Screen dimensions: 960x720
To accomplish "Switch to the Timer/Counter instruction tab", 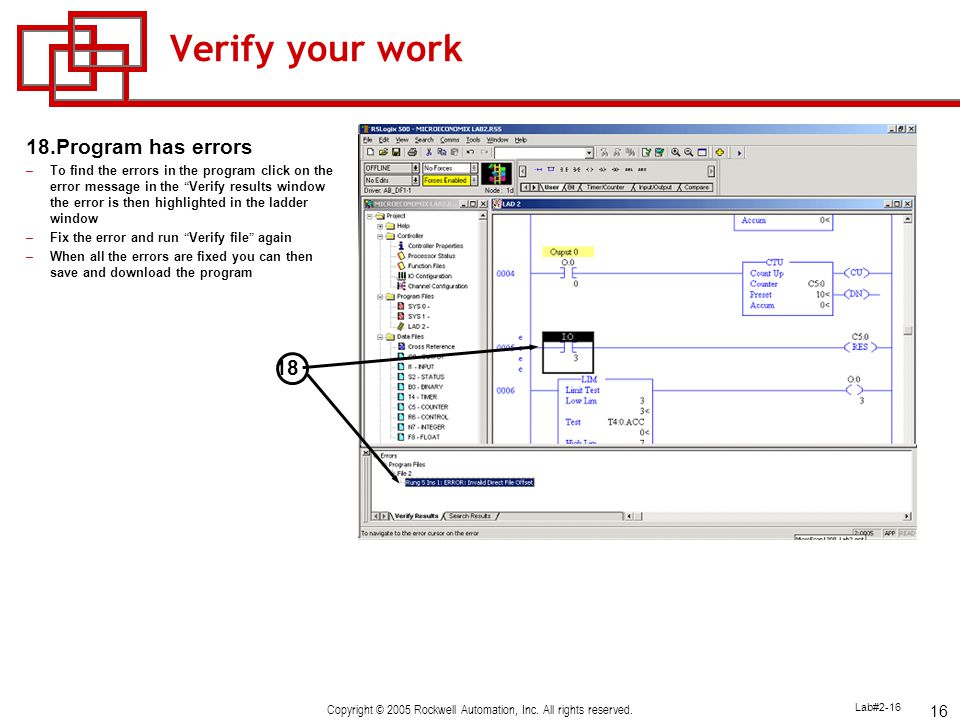I will (606, 187).
